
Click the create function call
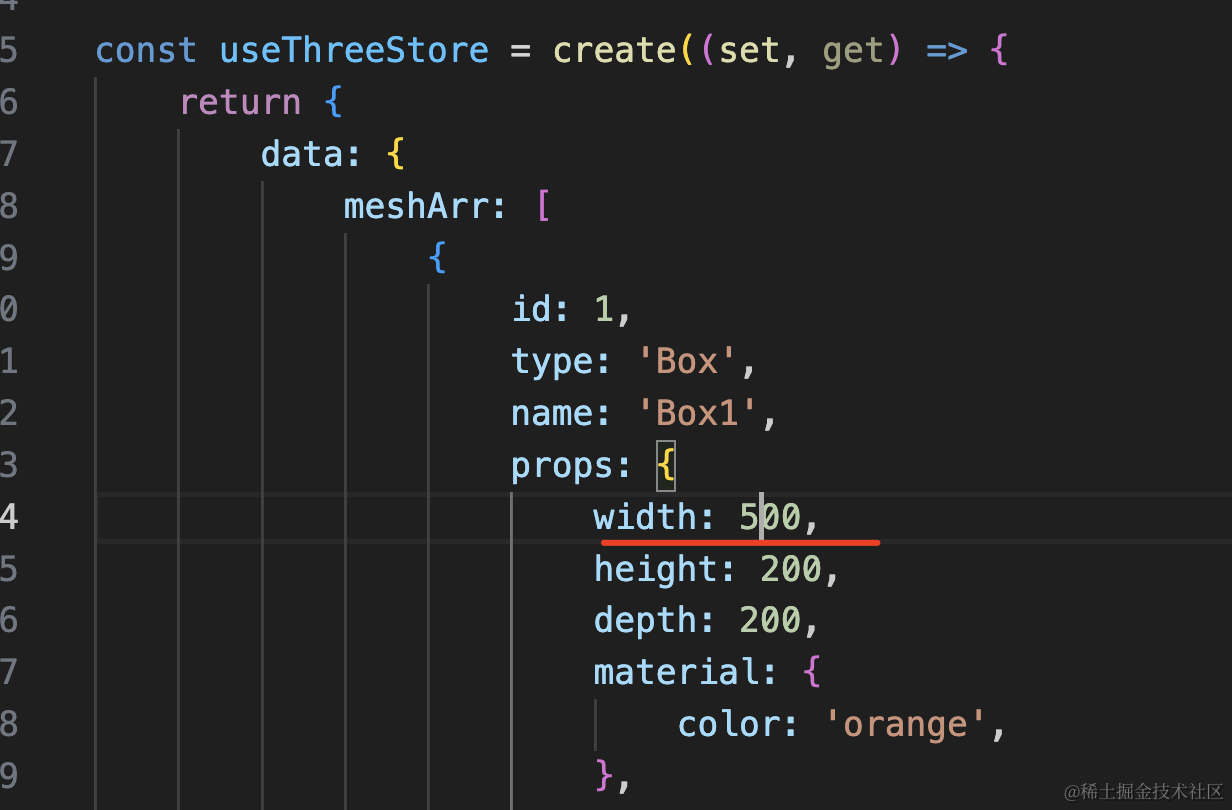tap(617, 50)
